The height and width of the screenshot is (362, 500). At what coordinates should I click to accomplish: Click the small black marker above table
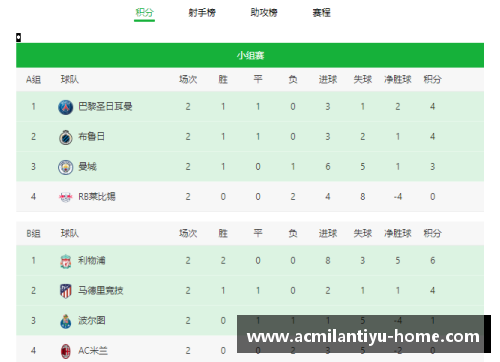(x=19, y=37)
